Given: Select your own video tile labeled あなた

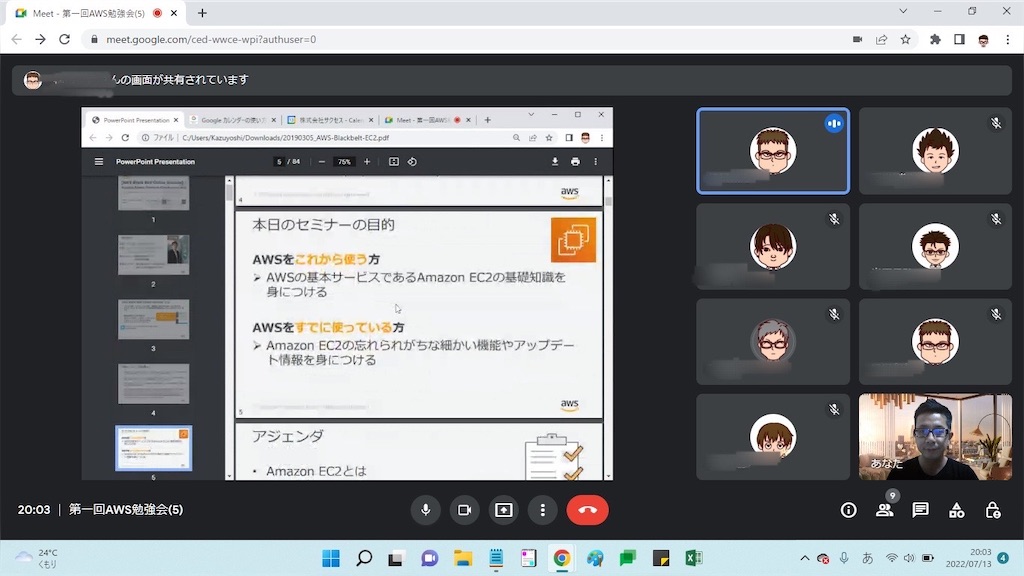Looking at the screenshot, I should point(935,436).
